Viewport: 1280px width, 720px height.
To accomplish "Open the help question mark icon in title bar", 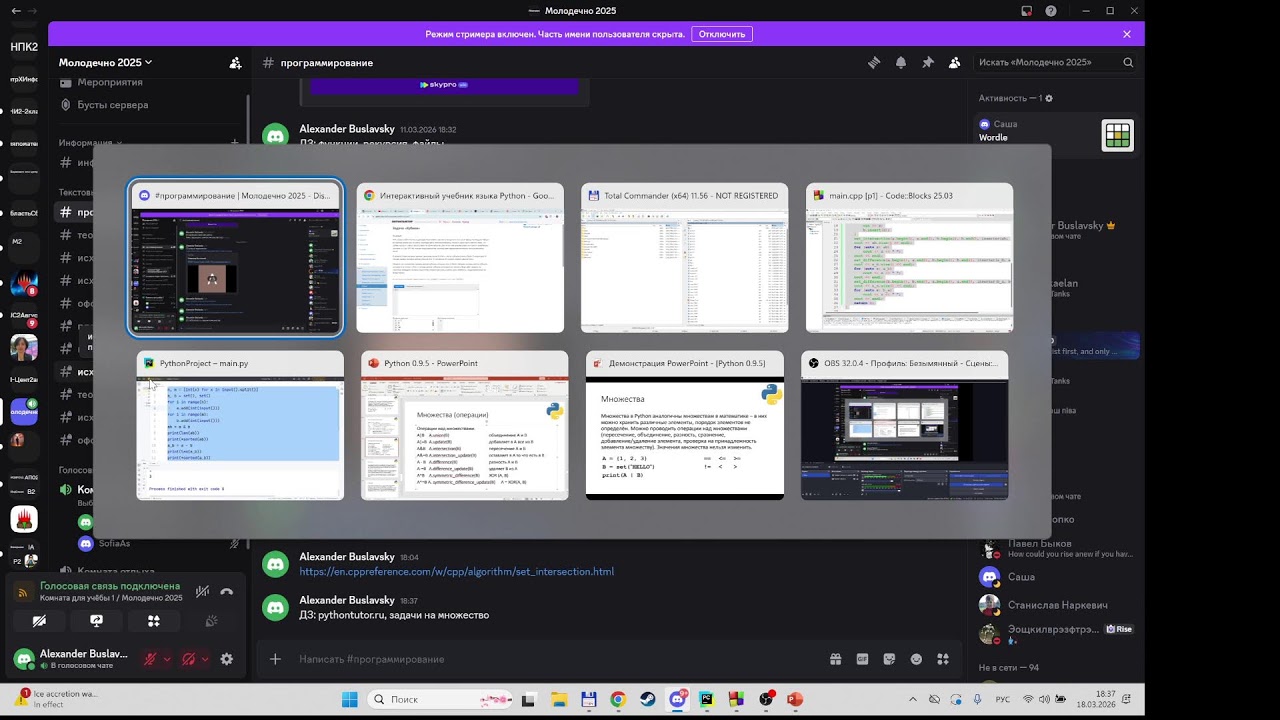I will coord(1051,11).
